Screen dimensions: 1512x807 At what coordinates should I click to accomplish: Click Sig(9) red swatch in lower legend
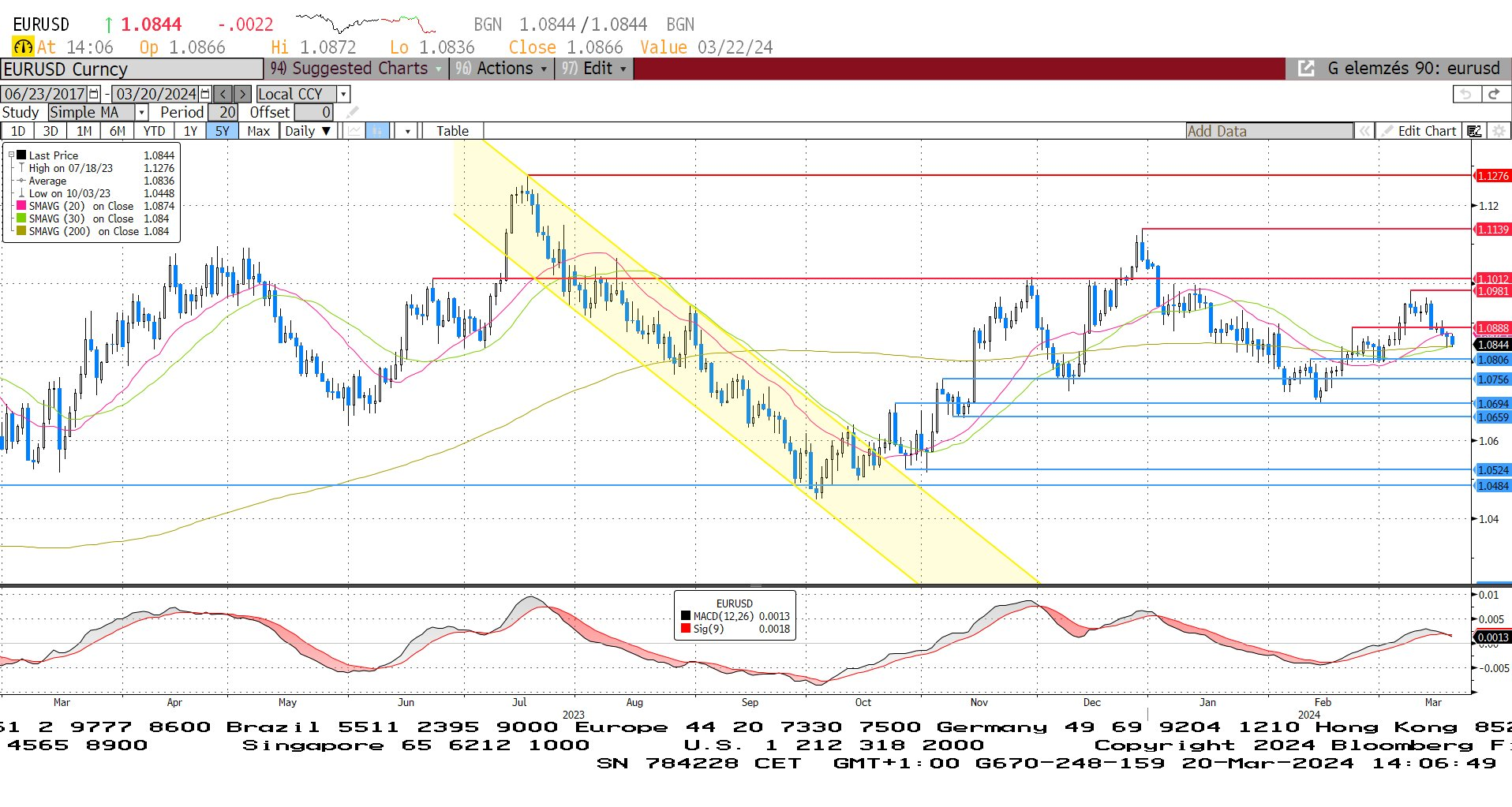point(686,629)
